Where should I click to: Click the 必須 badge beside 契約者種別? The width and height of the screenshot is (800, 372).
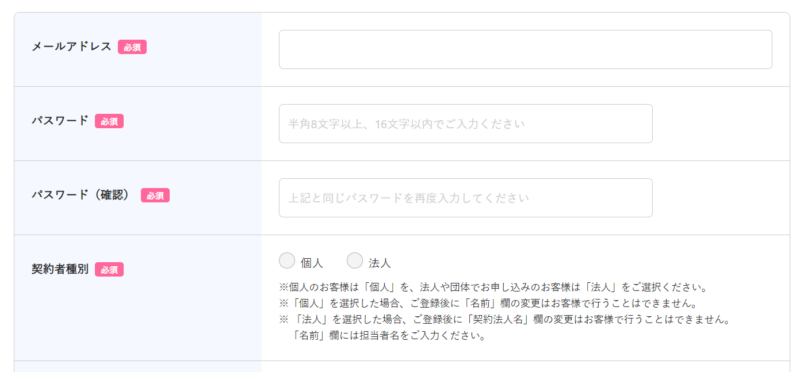(x=109, y=269)
